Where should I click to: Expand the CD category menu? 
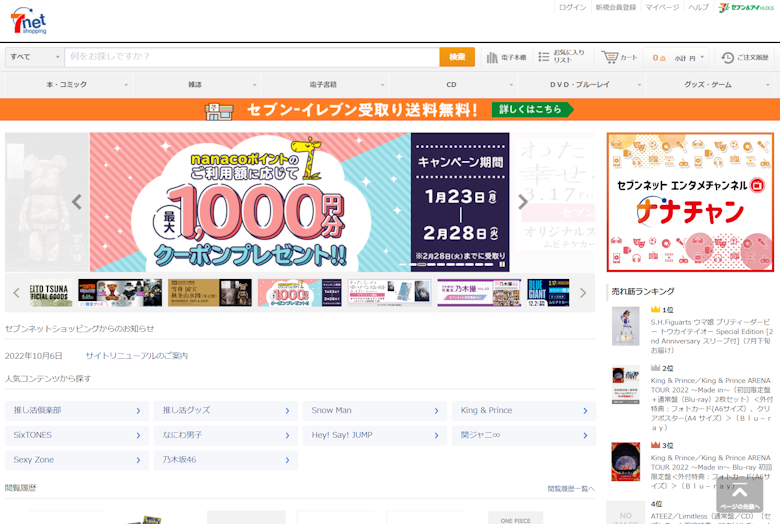coord(453,85)
